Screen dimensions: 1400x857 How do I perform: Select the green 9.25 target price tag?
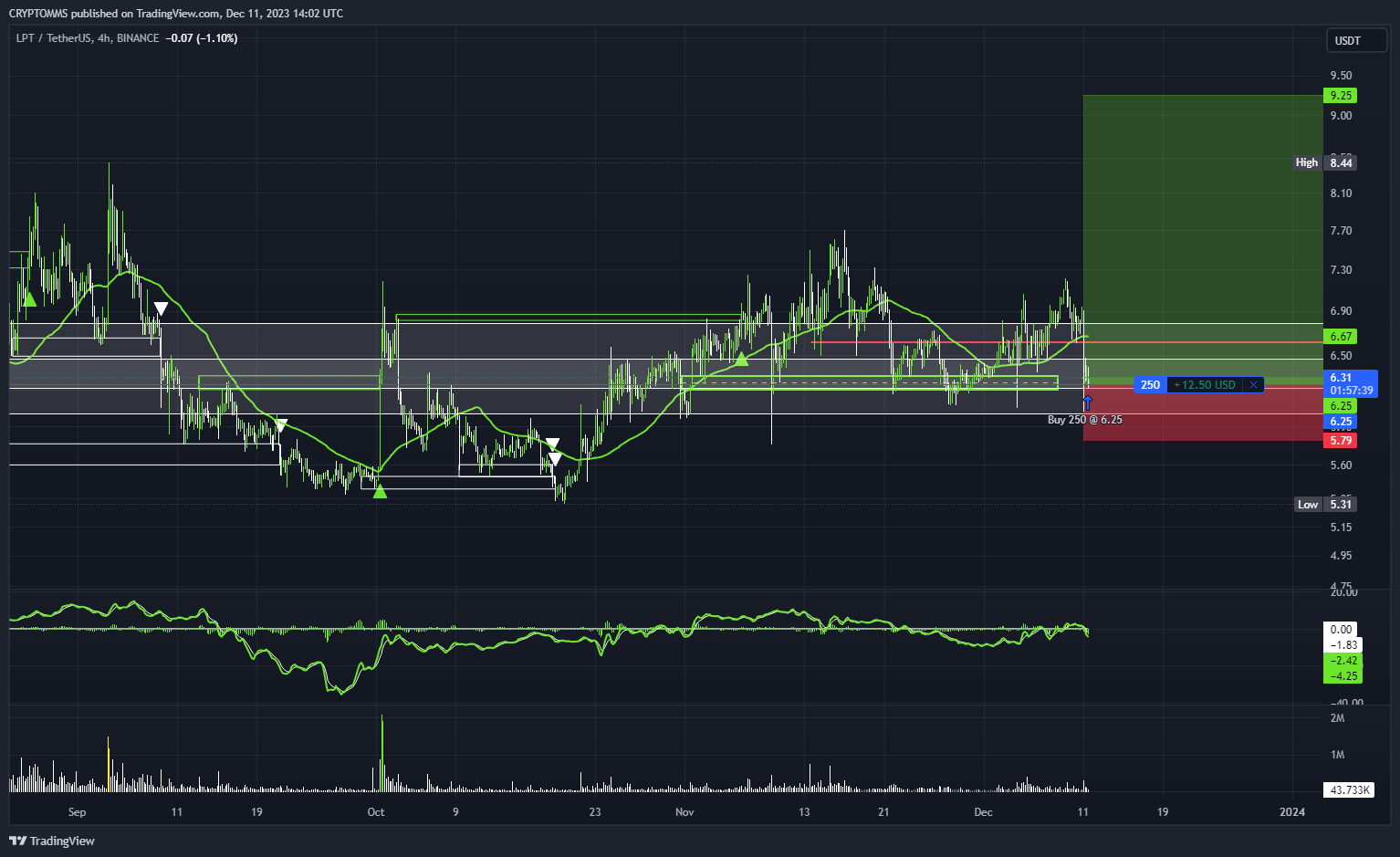pos(1340,96)
